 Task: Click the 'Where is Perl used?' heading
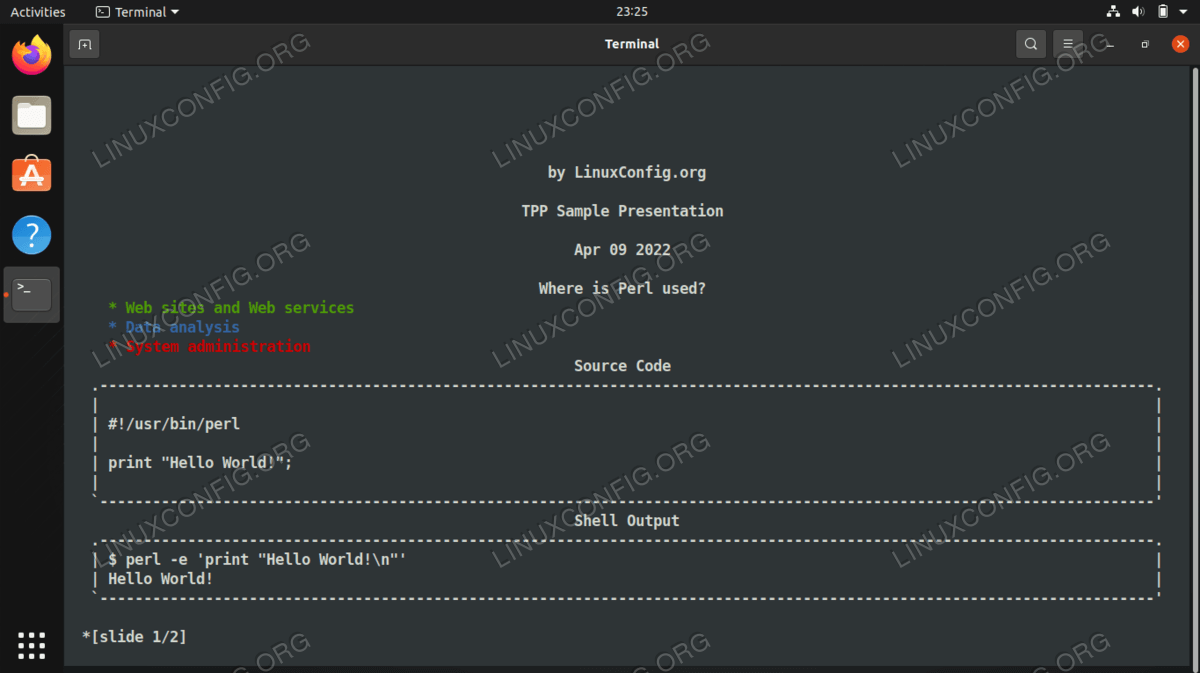point(622,288)
